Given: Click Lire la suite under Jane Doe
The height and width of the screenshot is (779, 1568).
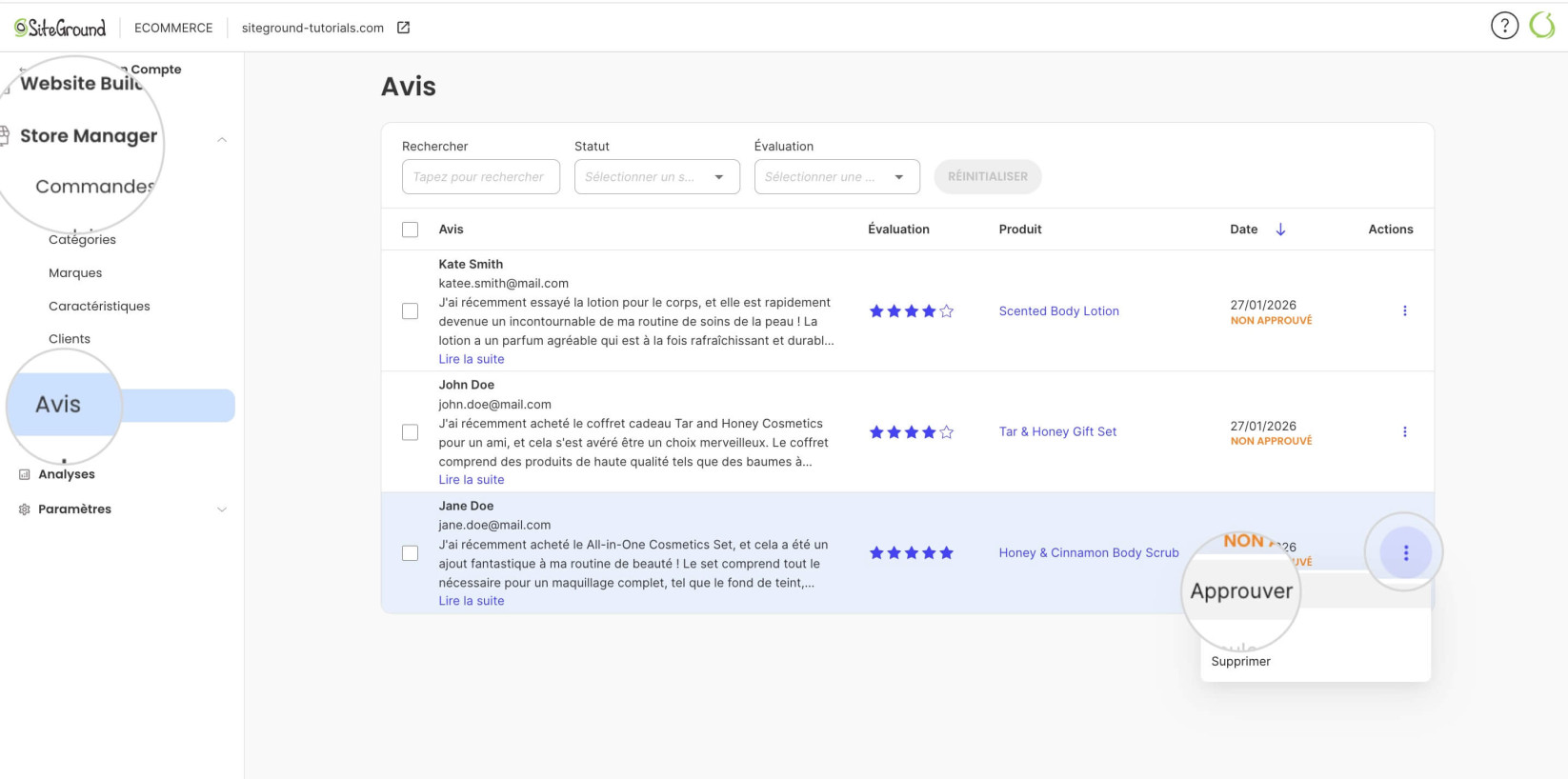Looking at the screenshot, I should point(472,601).
